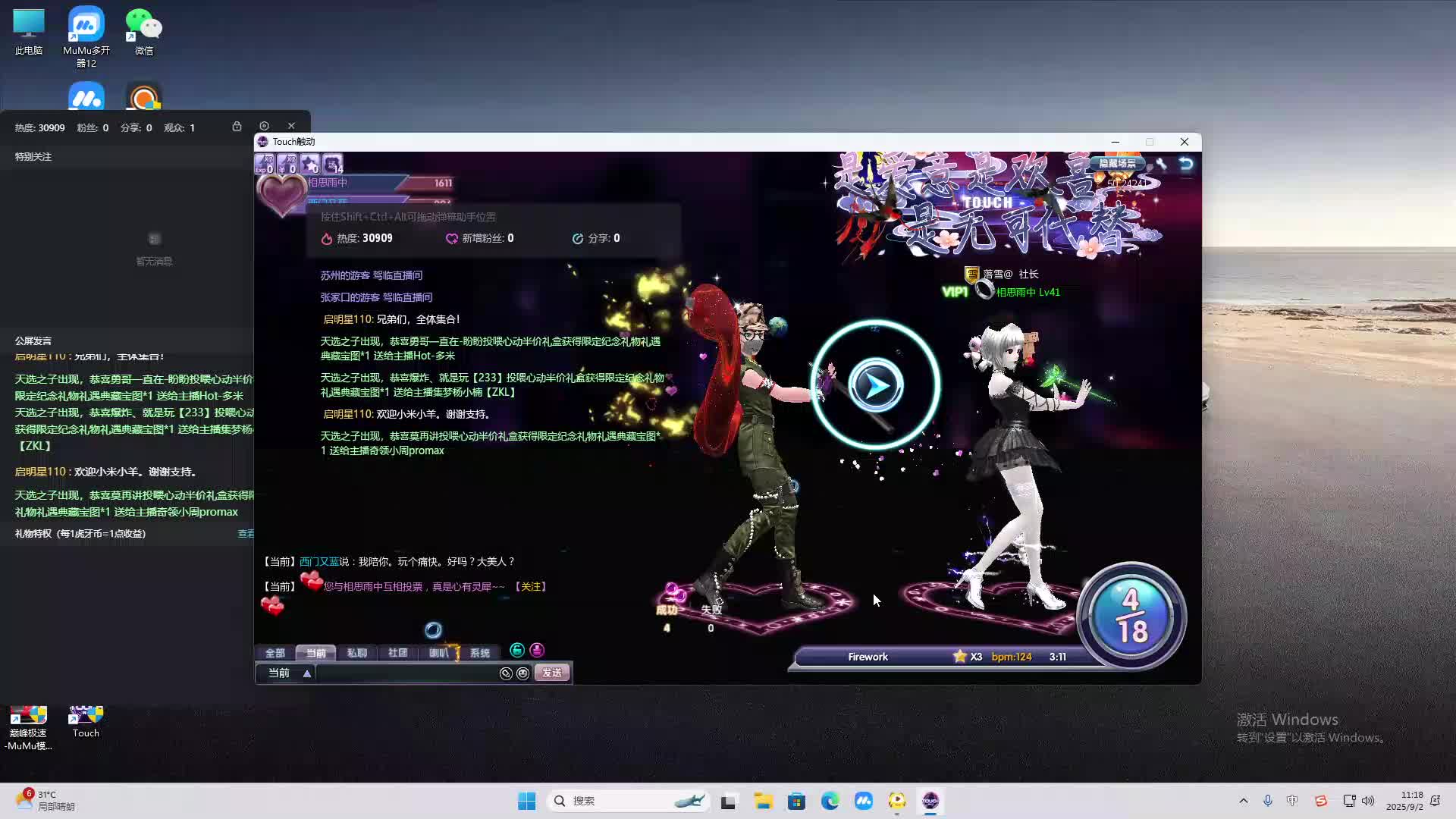Show hidden system tray icons chevron
Image resolution: width=1456 pixels, height=819 pixels.
tap(1243, 801)
